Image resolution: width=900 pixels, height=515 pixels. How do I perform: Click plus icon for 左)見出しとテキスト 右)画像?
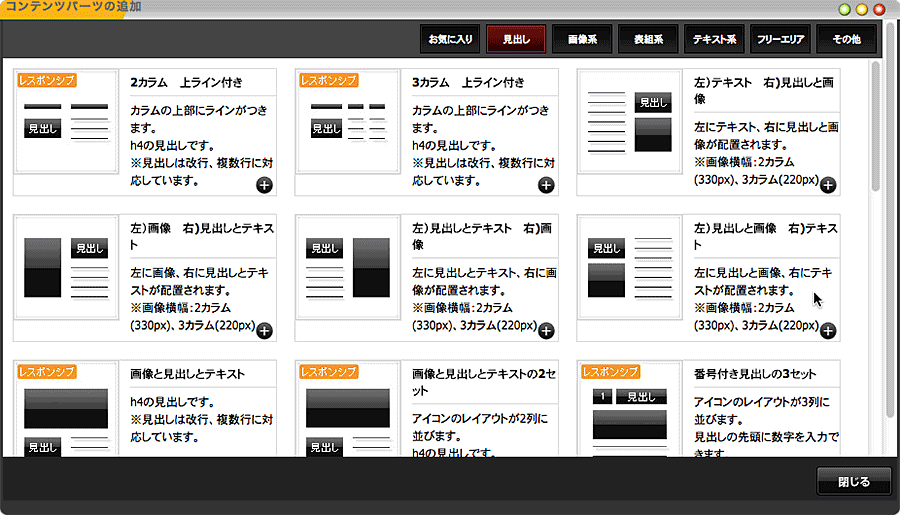pyautogui.click(x=546, y=331)
